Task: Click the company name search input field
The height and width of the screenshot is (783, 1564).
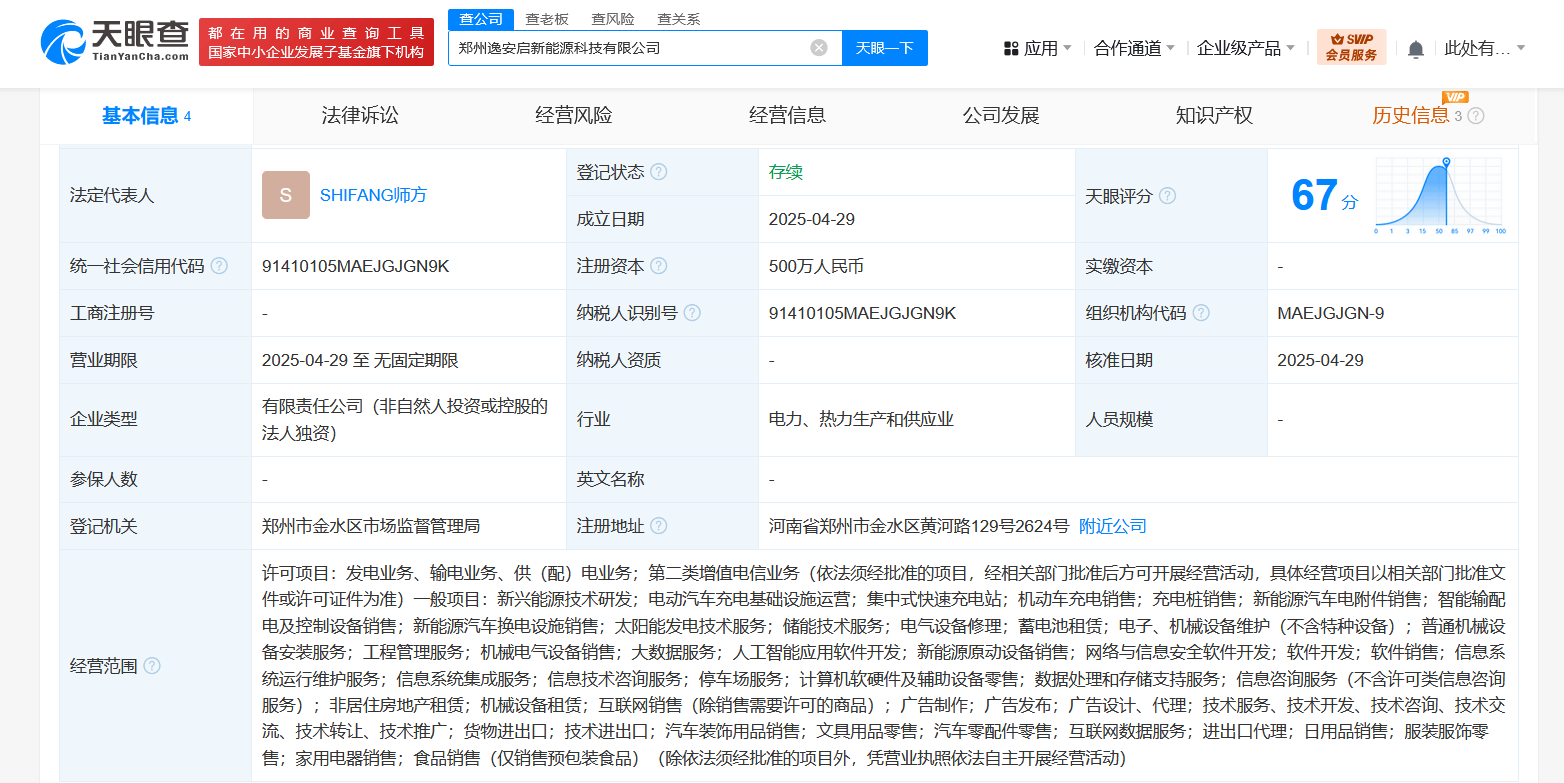Action: 630,48
